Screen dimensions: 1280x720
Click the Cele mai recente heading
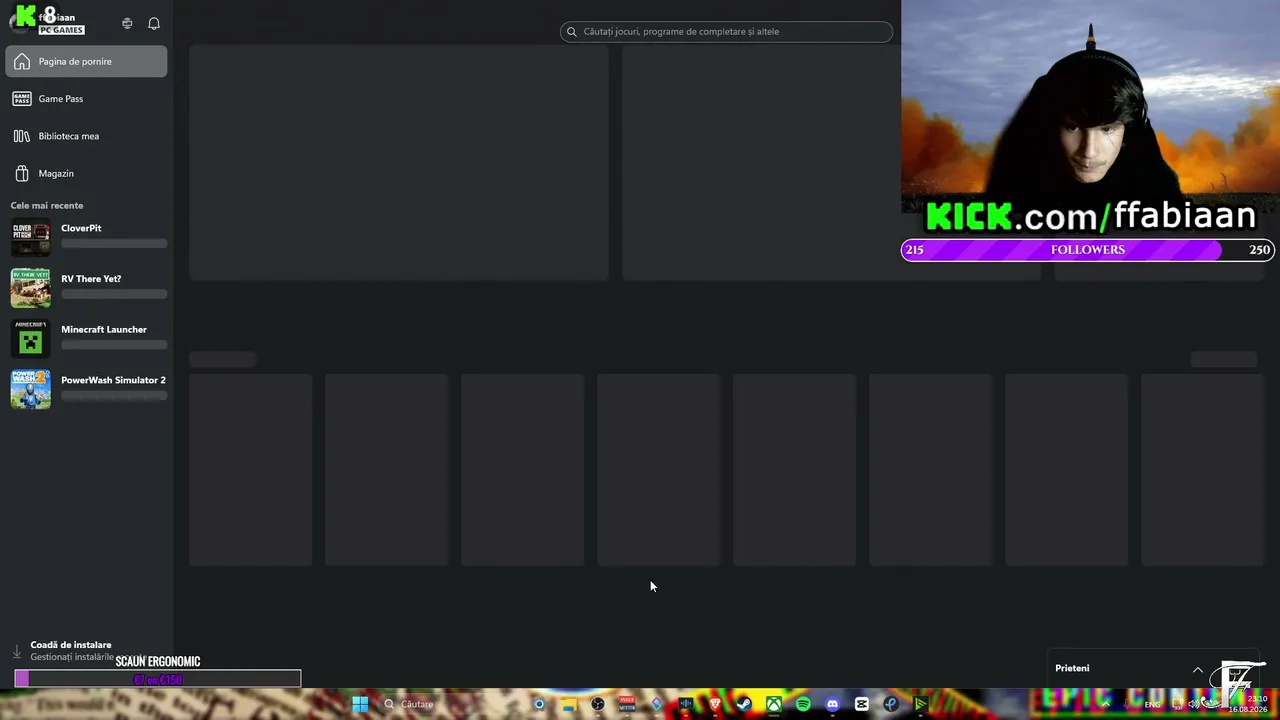(47, 205)
